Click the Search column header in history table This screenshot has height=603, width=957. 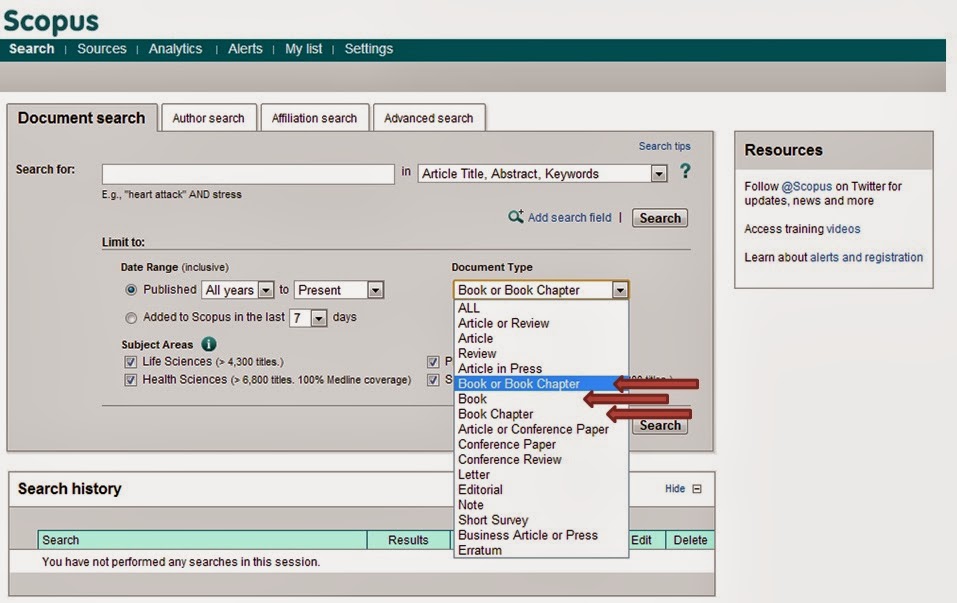(202, 540)
